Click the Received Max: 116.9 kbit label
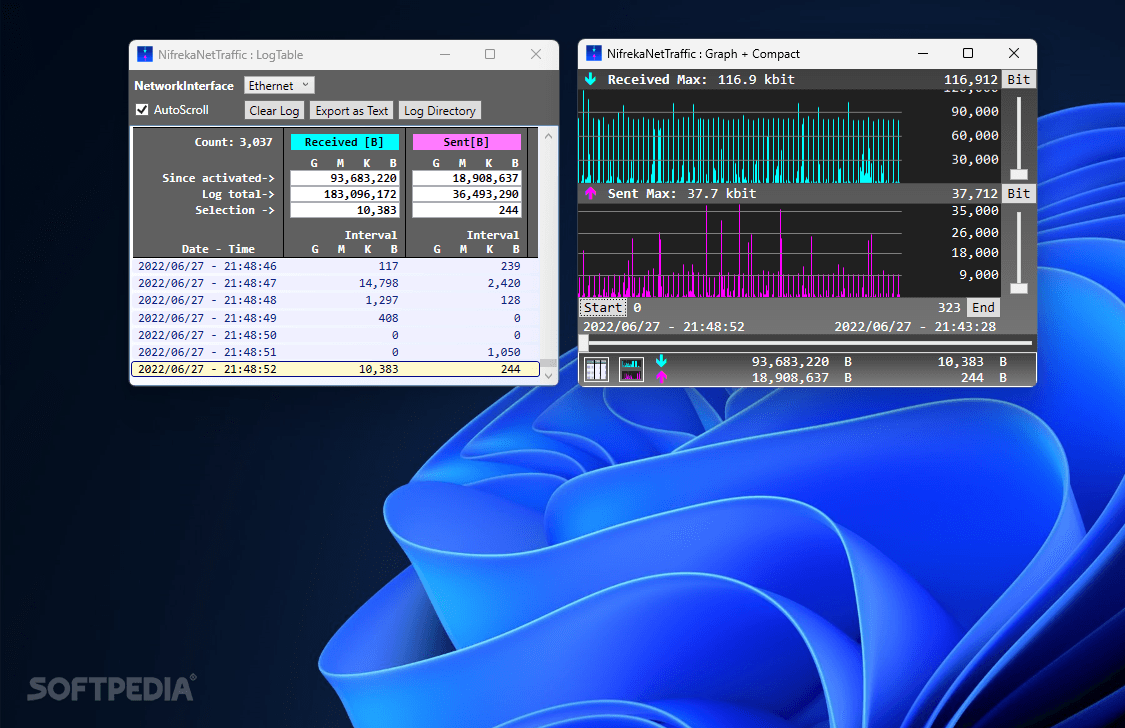1125x728 pixels. [x=701, y=80]
